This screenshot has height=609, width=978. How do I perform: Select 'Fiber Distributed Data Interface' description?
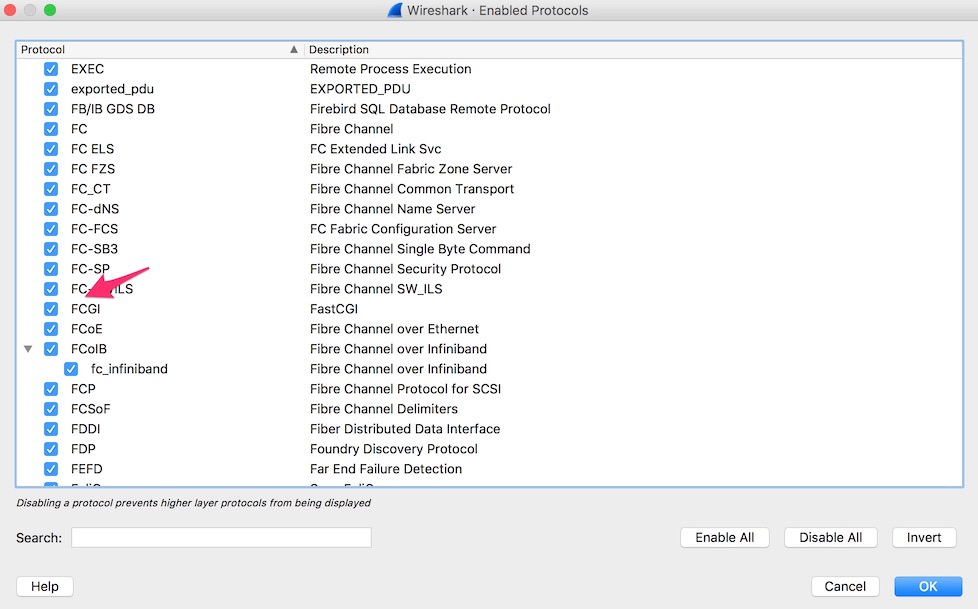[x=405, y=429]
